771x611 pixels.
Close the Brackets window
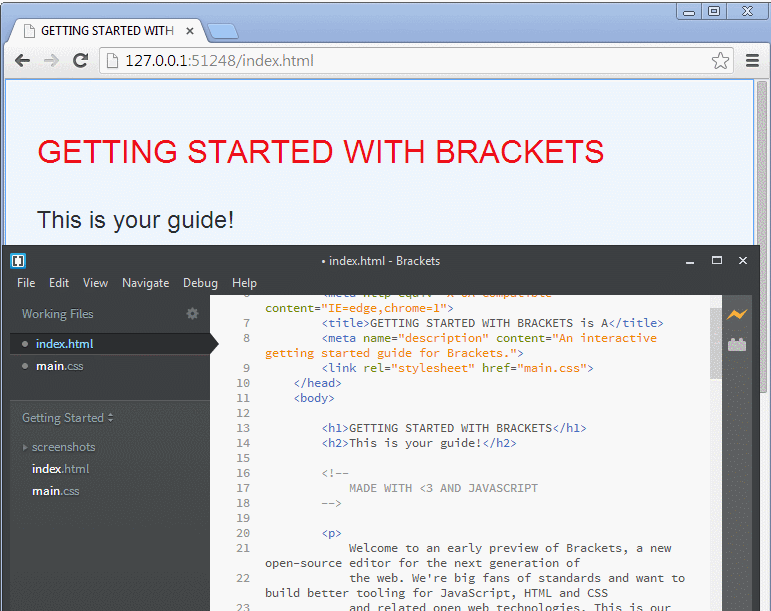tap(743, 261)
